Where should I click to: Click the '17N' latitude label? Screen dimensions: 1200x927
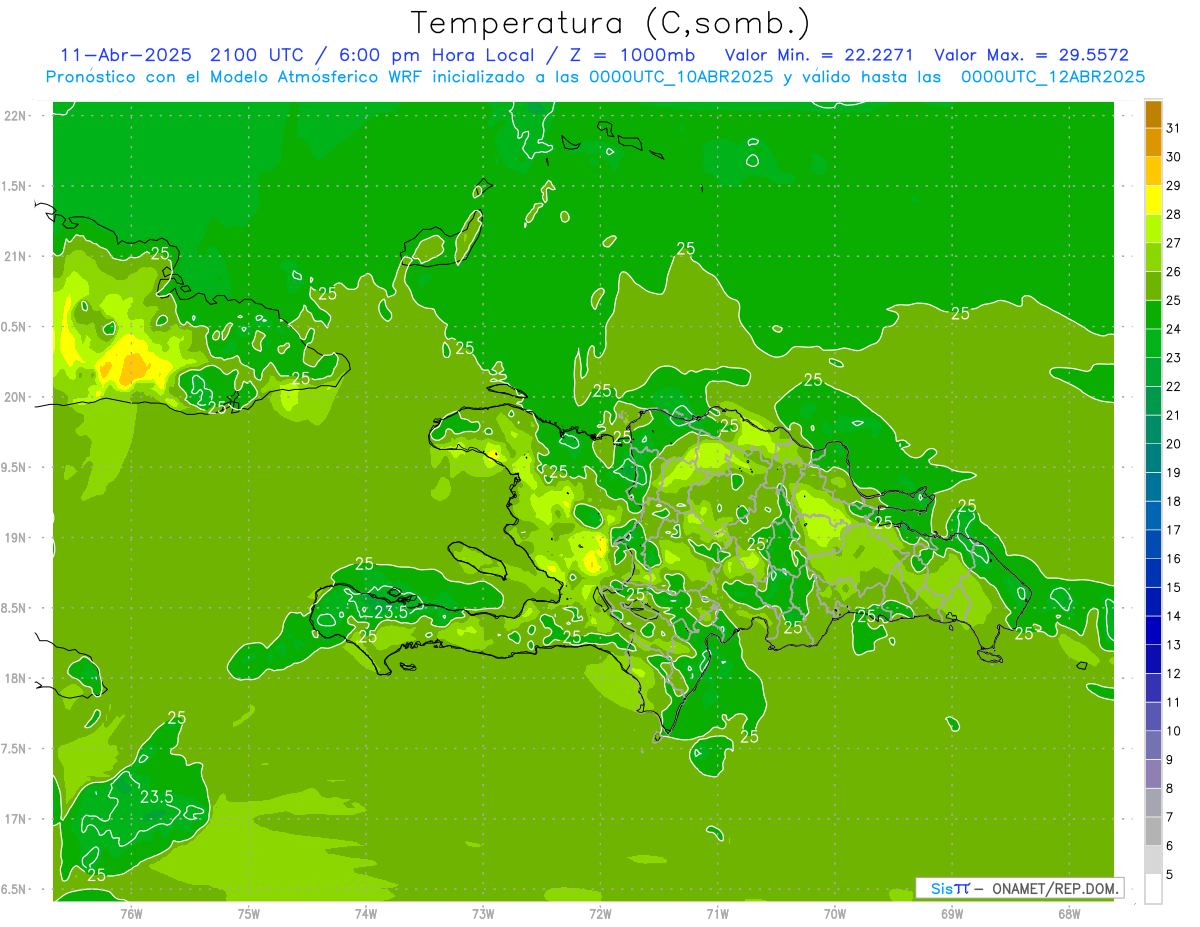[15, 819]
